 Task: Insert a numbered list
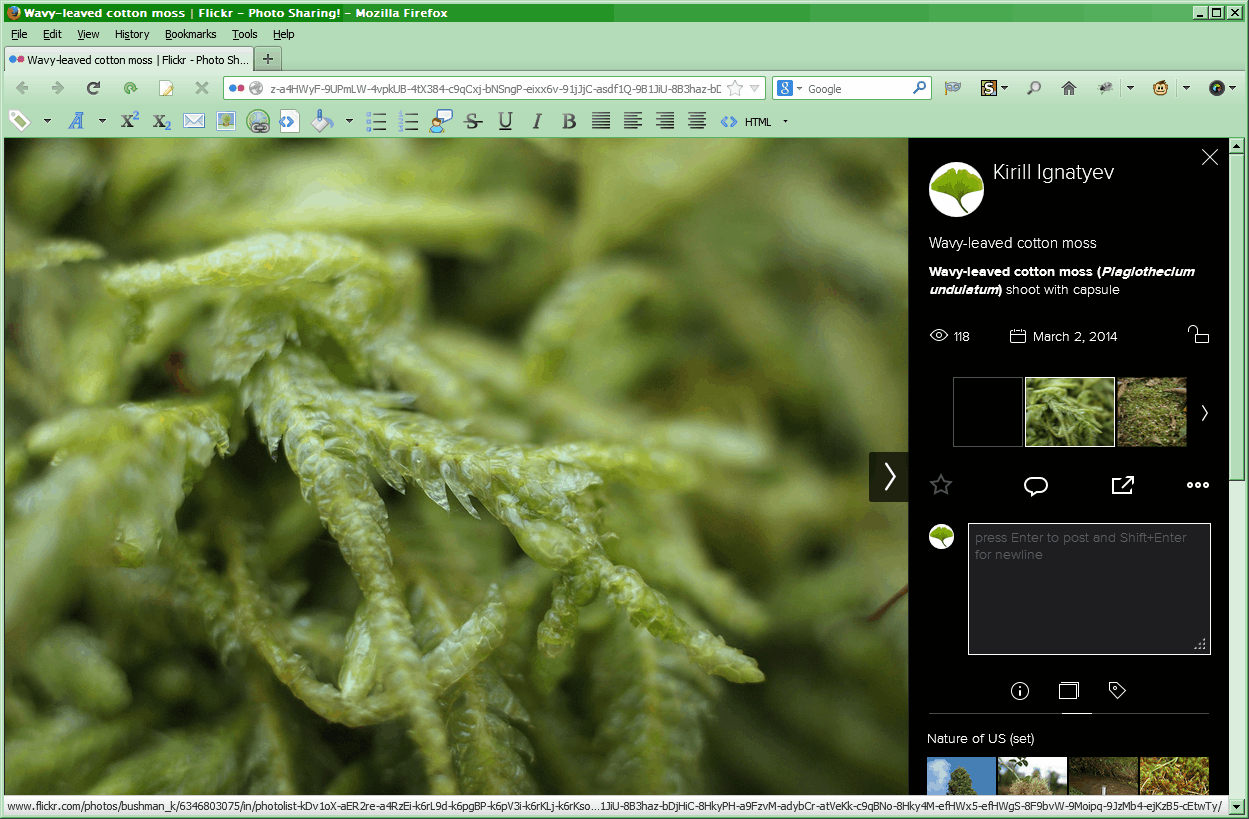click(409, 121)
